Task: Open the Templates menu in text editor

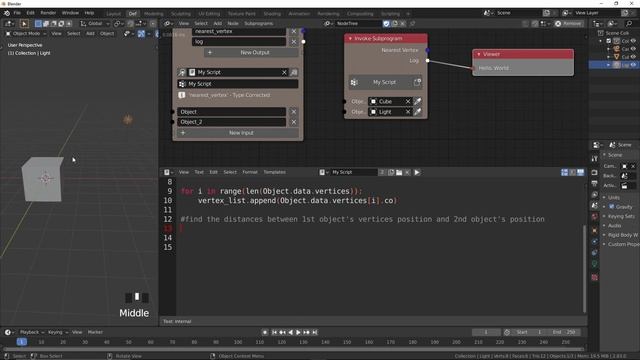Action: 274,172
